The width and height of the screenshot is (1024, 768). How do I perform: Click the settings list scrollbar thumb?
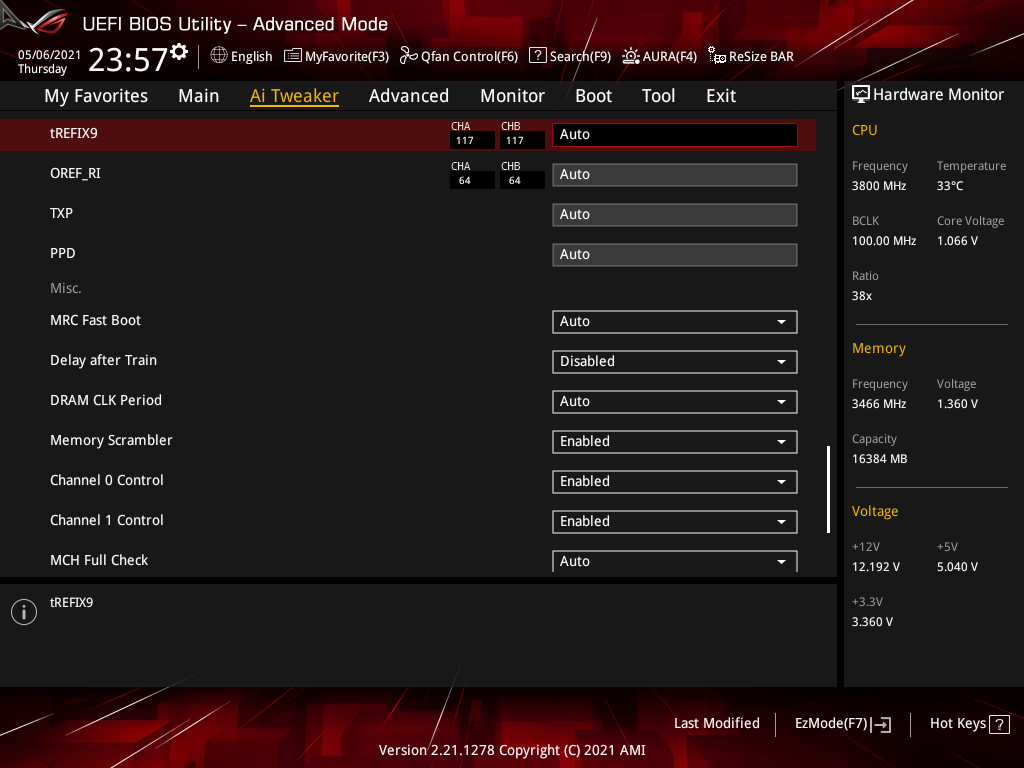coord(828,489)
